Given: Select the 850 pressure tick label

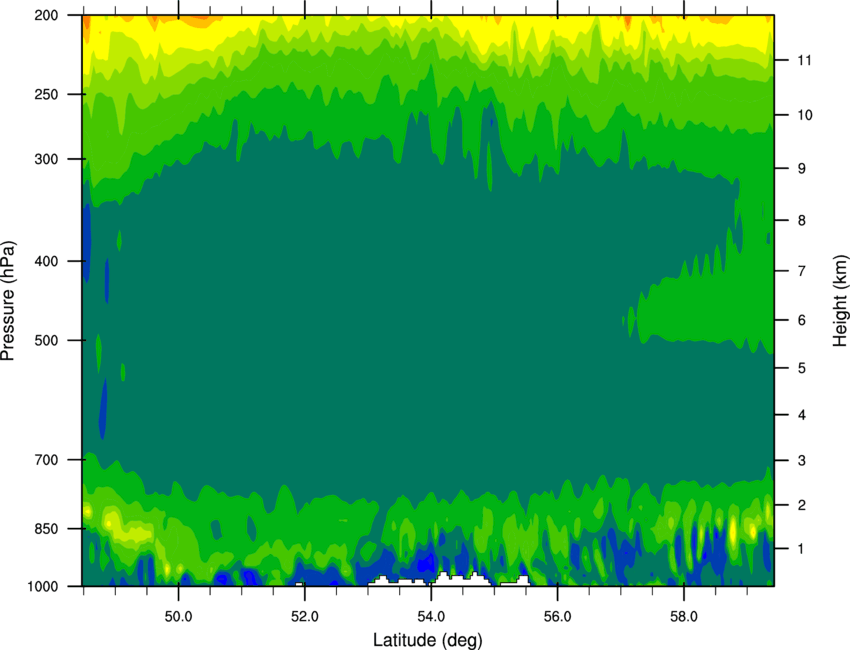Looking at the screenshot, I should [x=46, y=529].
